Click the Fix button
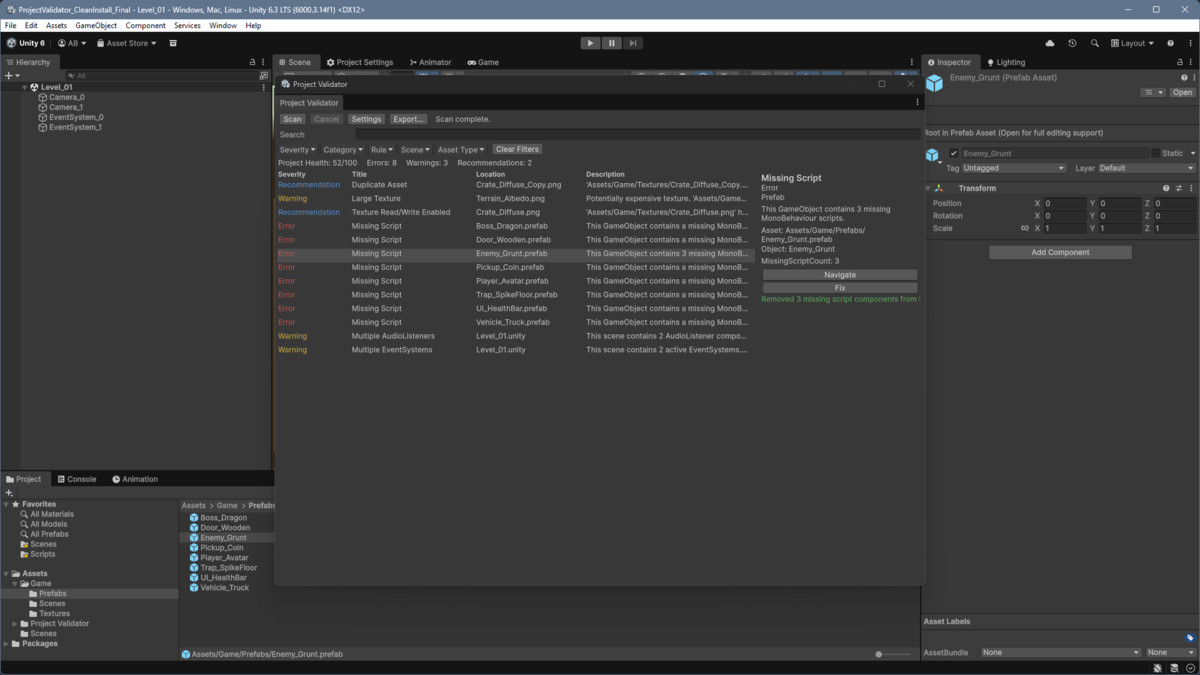 [840, 288]
